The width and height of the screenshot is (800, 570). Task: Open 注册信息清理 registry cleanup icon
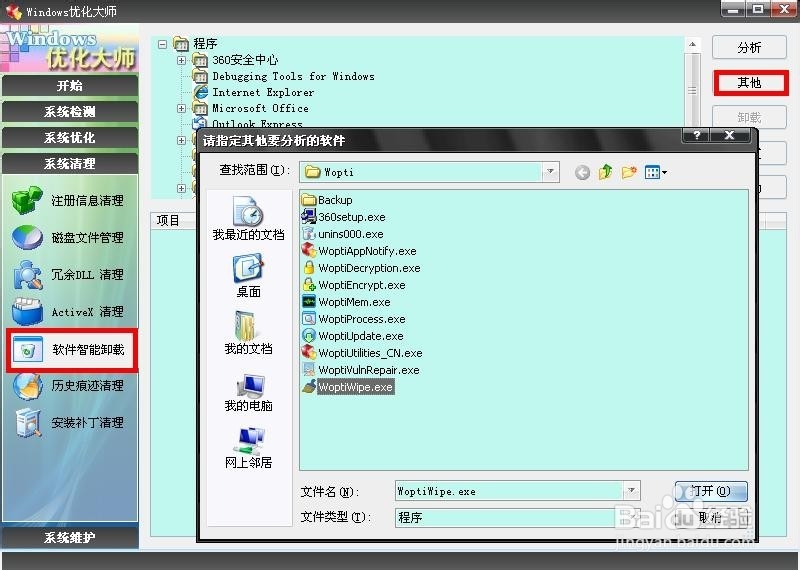click(x=28, y=200)
